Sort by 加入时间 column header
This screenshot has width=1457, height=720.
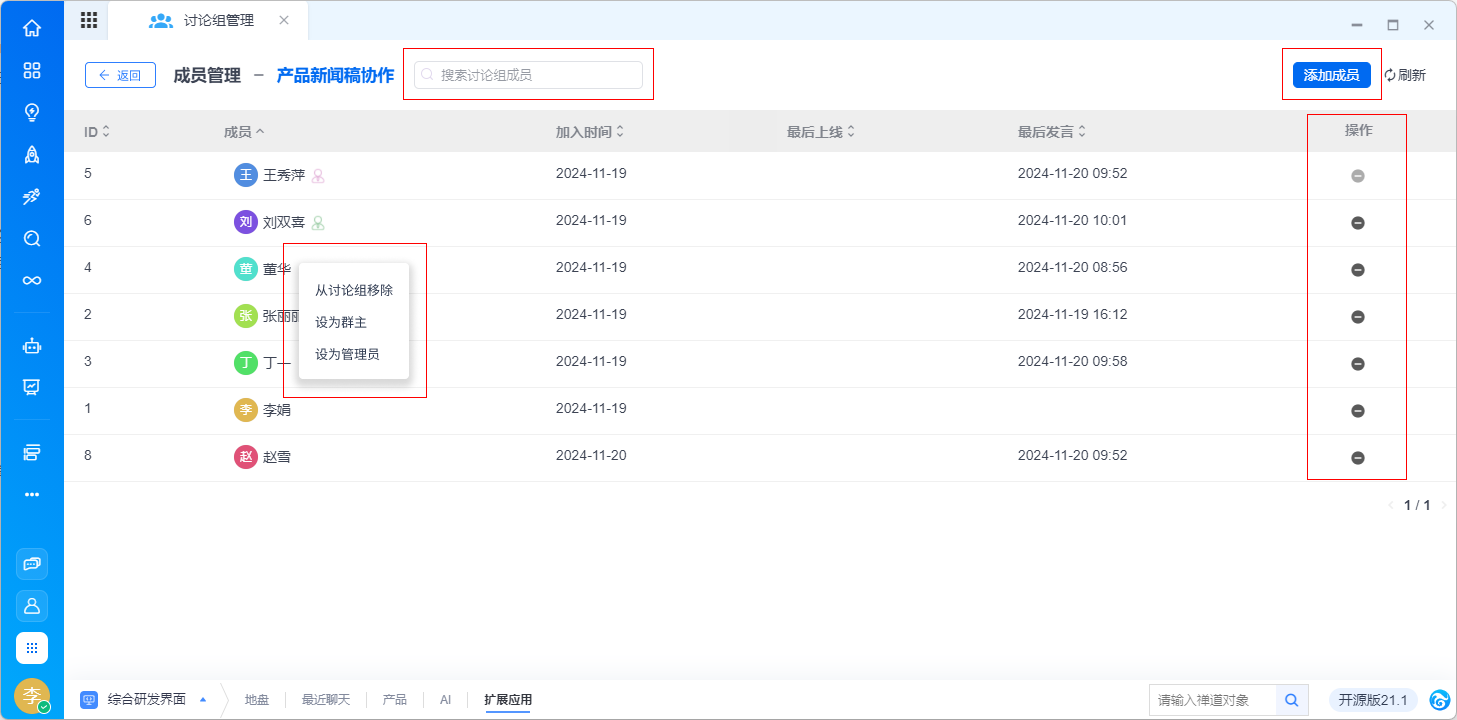[590, 131]
